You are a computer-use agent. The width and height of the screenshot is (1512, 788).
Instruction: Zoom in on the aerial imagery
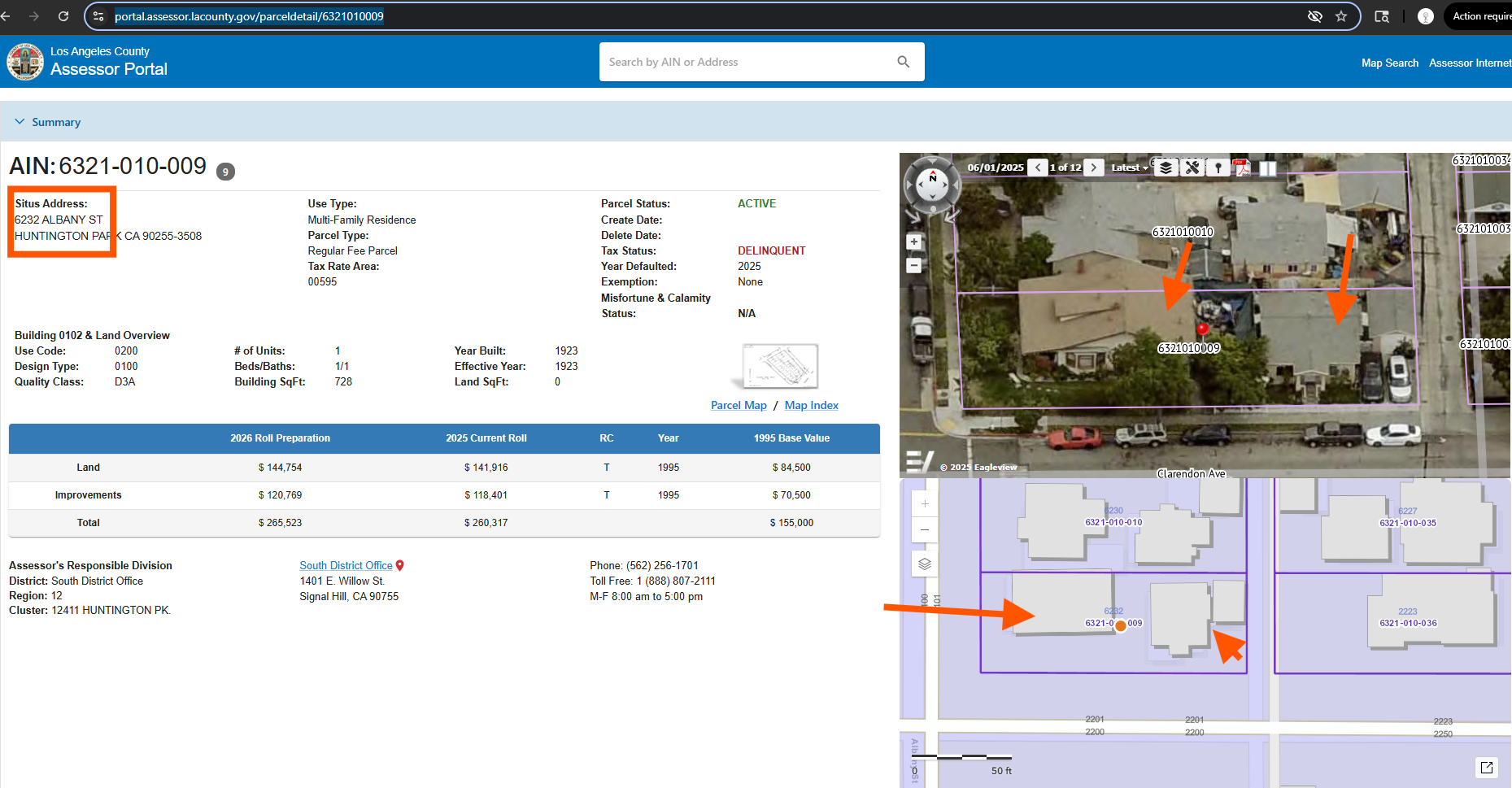914,242
